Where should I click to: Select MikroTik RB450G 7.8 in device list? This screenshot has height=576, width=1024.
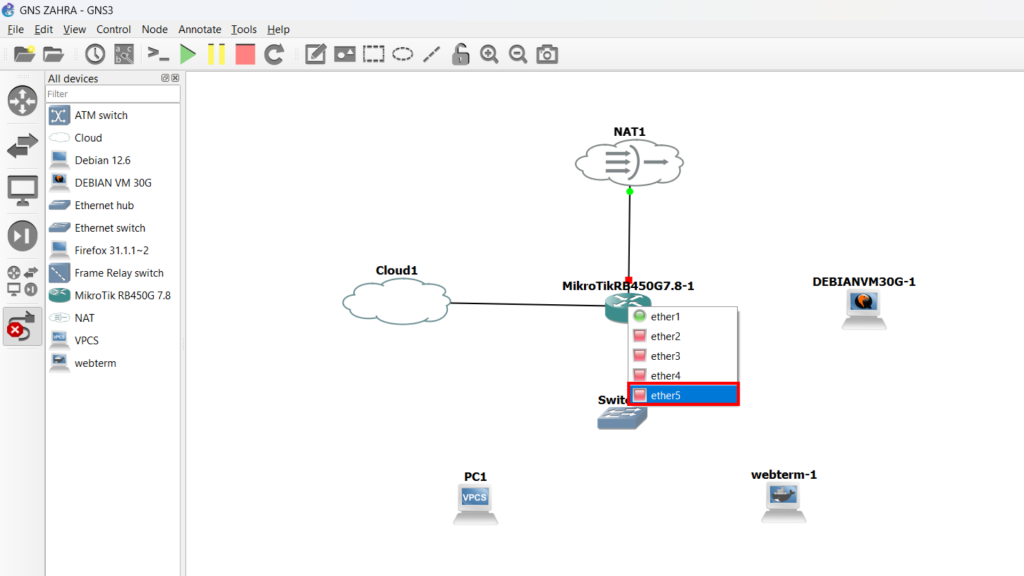[122, 295]
